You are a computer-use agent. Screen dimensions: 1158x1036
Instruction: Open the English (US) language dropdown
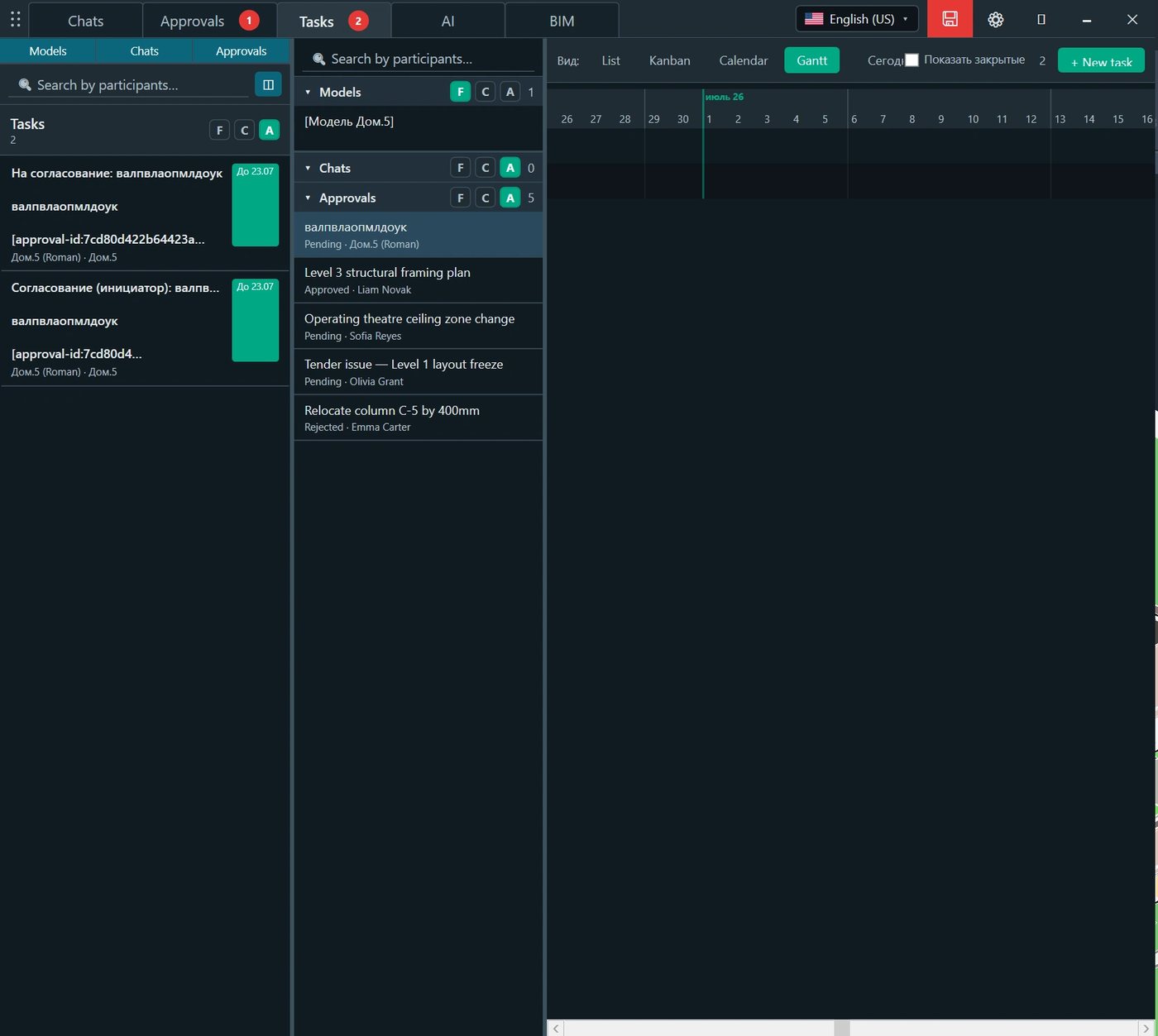point(857,19)
